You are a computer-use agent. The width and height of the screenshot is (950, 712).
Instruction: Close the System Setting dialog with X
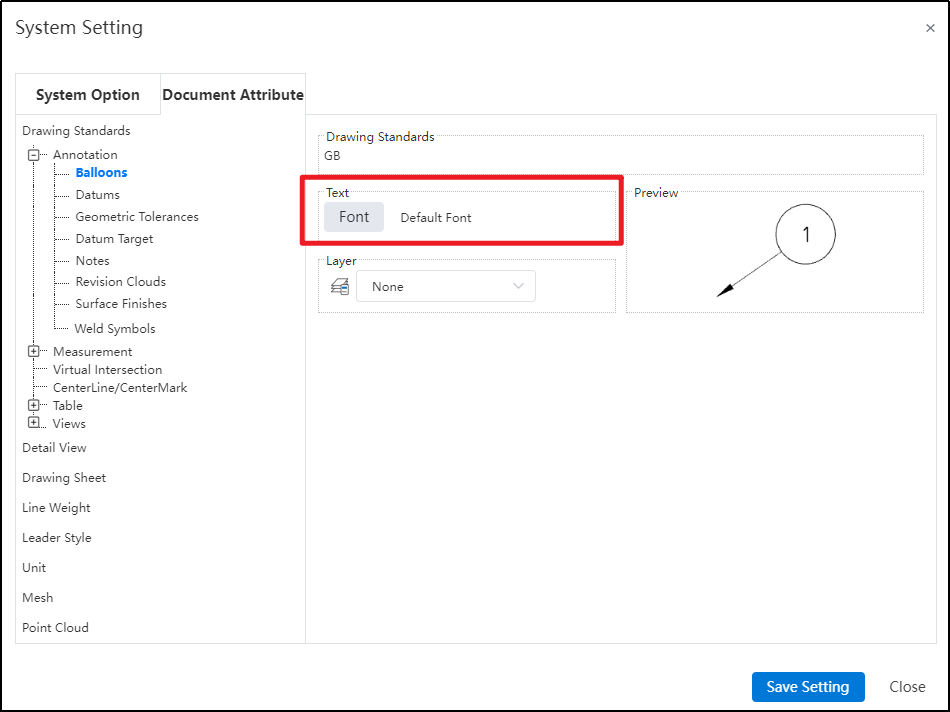930,28
